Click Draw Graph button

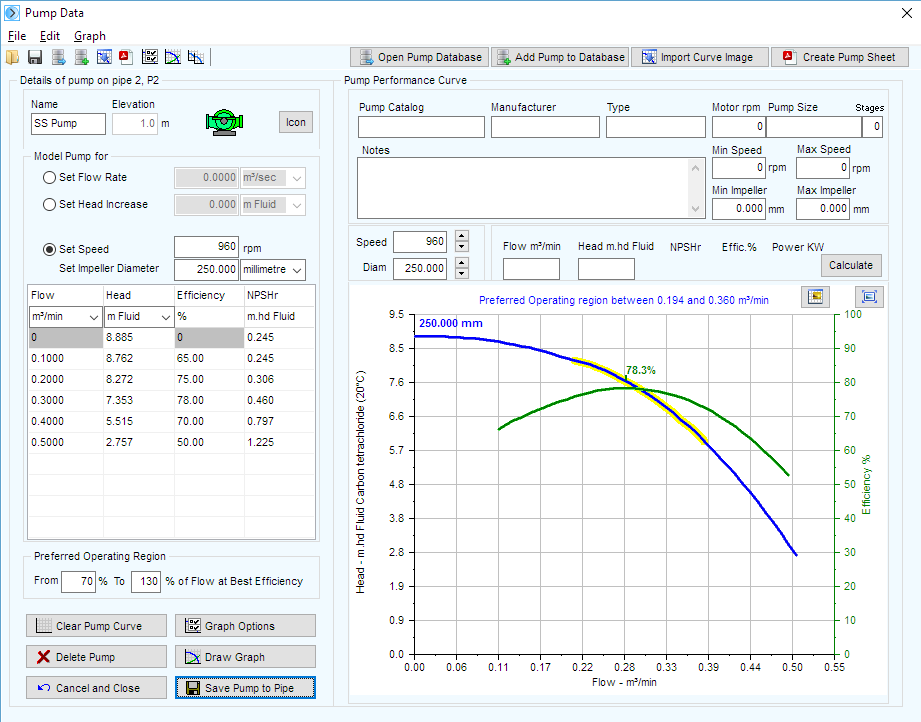click(245, 657)
